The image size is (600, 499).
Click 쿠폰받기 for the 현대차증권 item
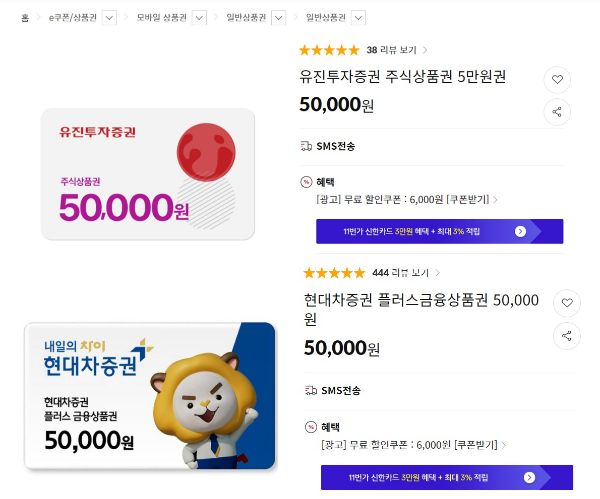pyautogui.click(x=477, y=443)
